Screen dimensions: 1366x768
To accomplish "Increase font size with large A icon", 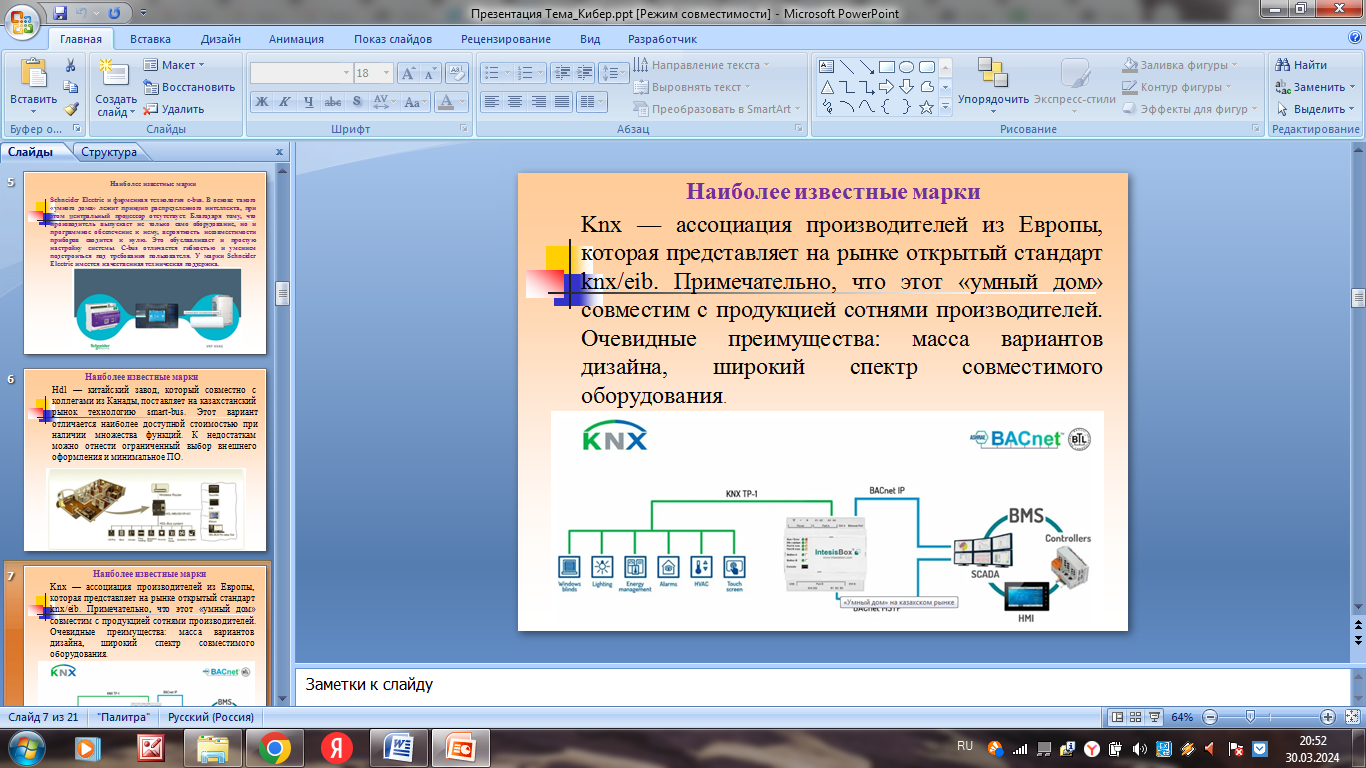I will pyautogui.click(x=408, y=73).
